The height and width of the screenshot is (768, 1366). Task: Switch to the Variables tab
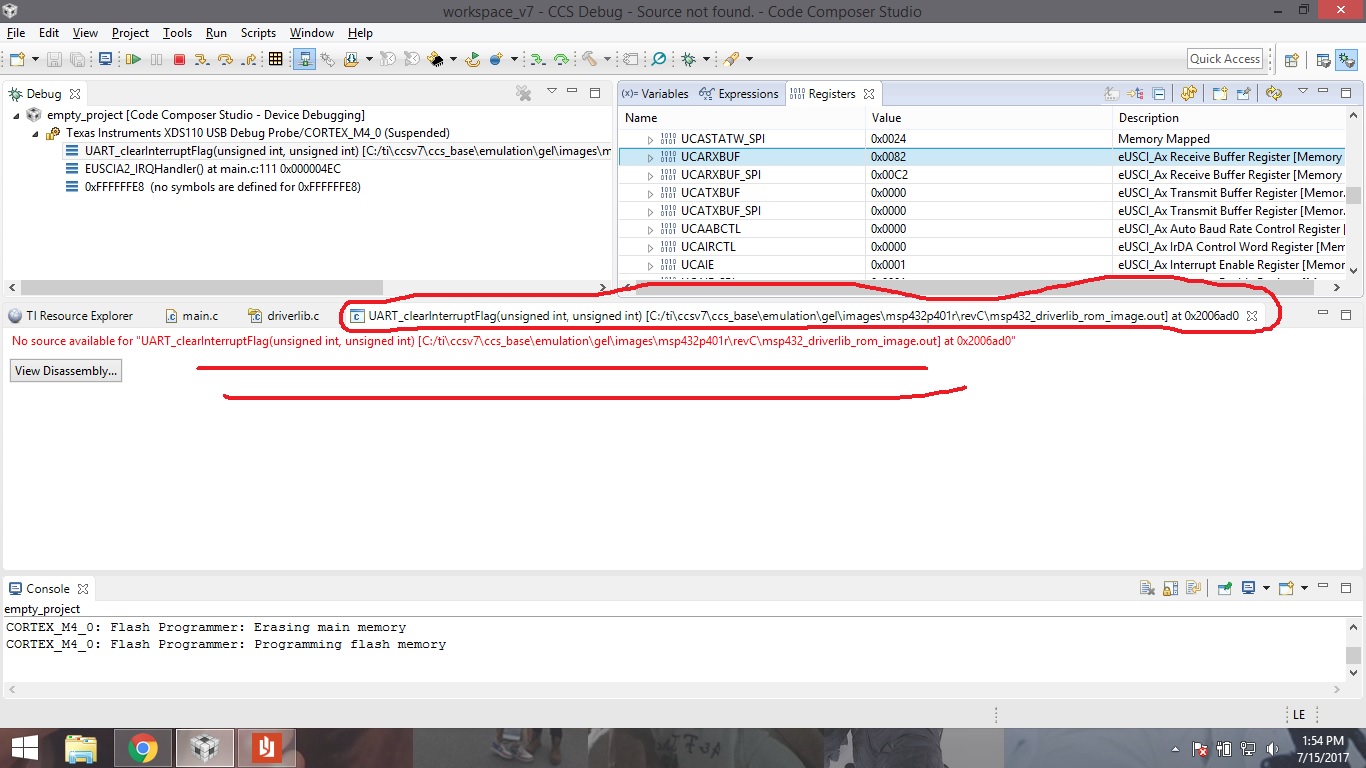click(x=655, y=94)
